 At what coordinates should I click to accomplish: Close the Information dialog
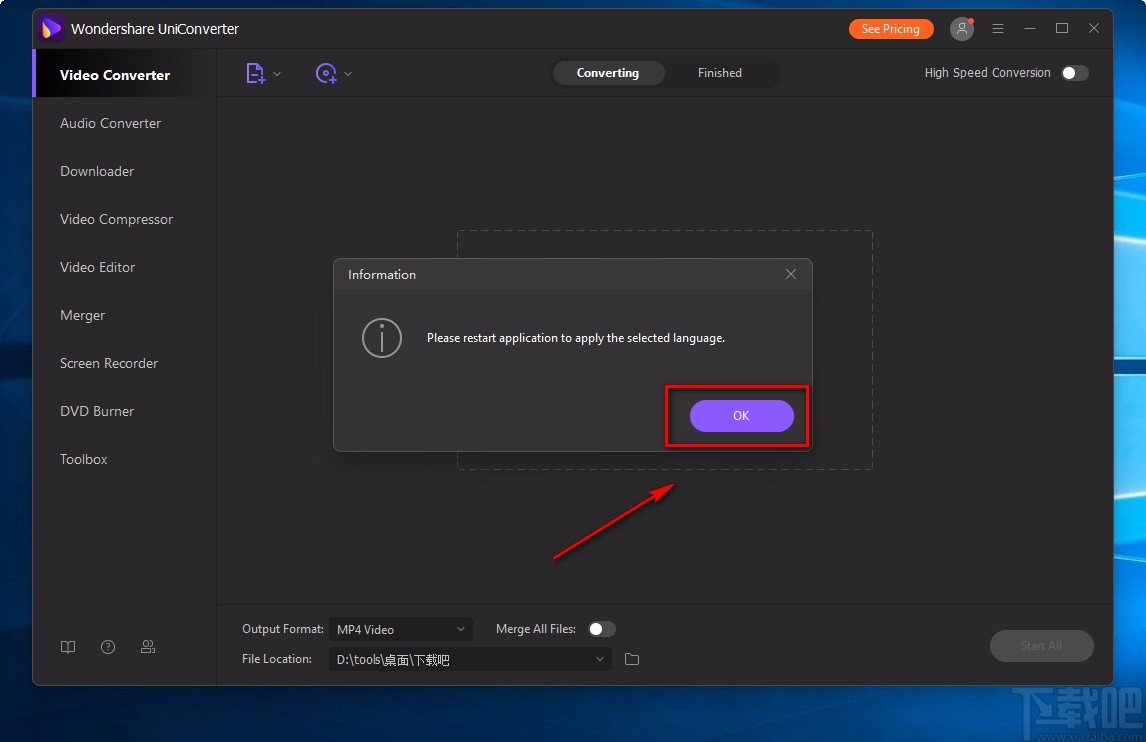791,274
